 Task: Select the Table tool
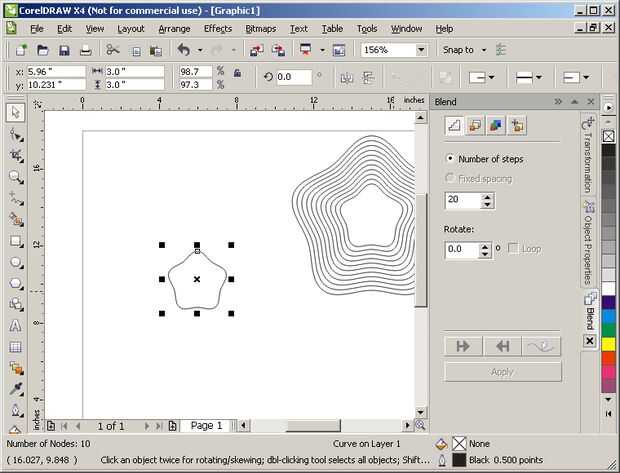coord(16,347)
